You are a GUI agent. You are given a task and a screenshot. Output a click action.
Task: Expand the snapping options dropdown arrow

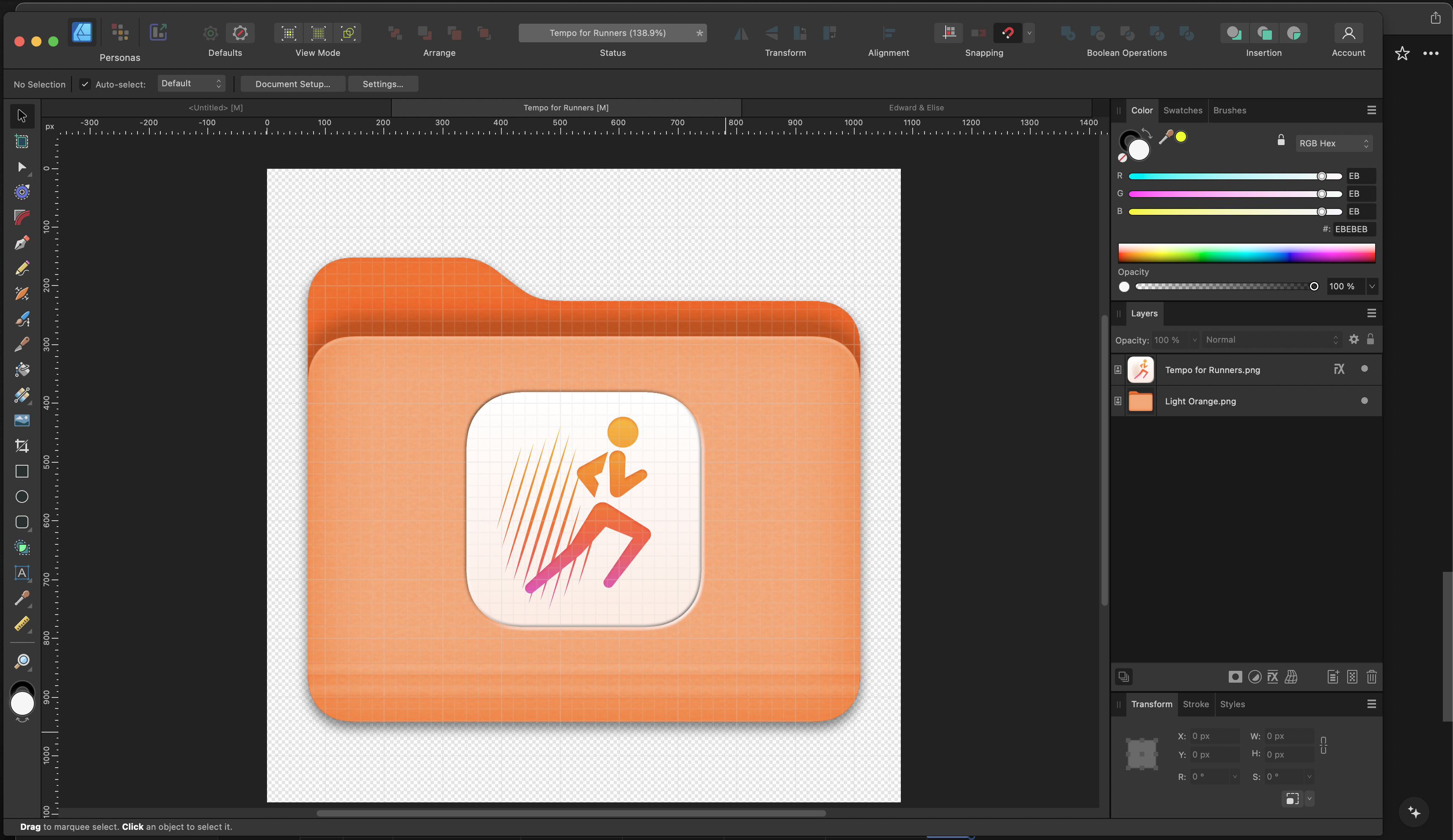point(1029,33)
